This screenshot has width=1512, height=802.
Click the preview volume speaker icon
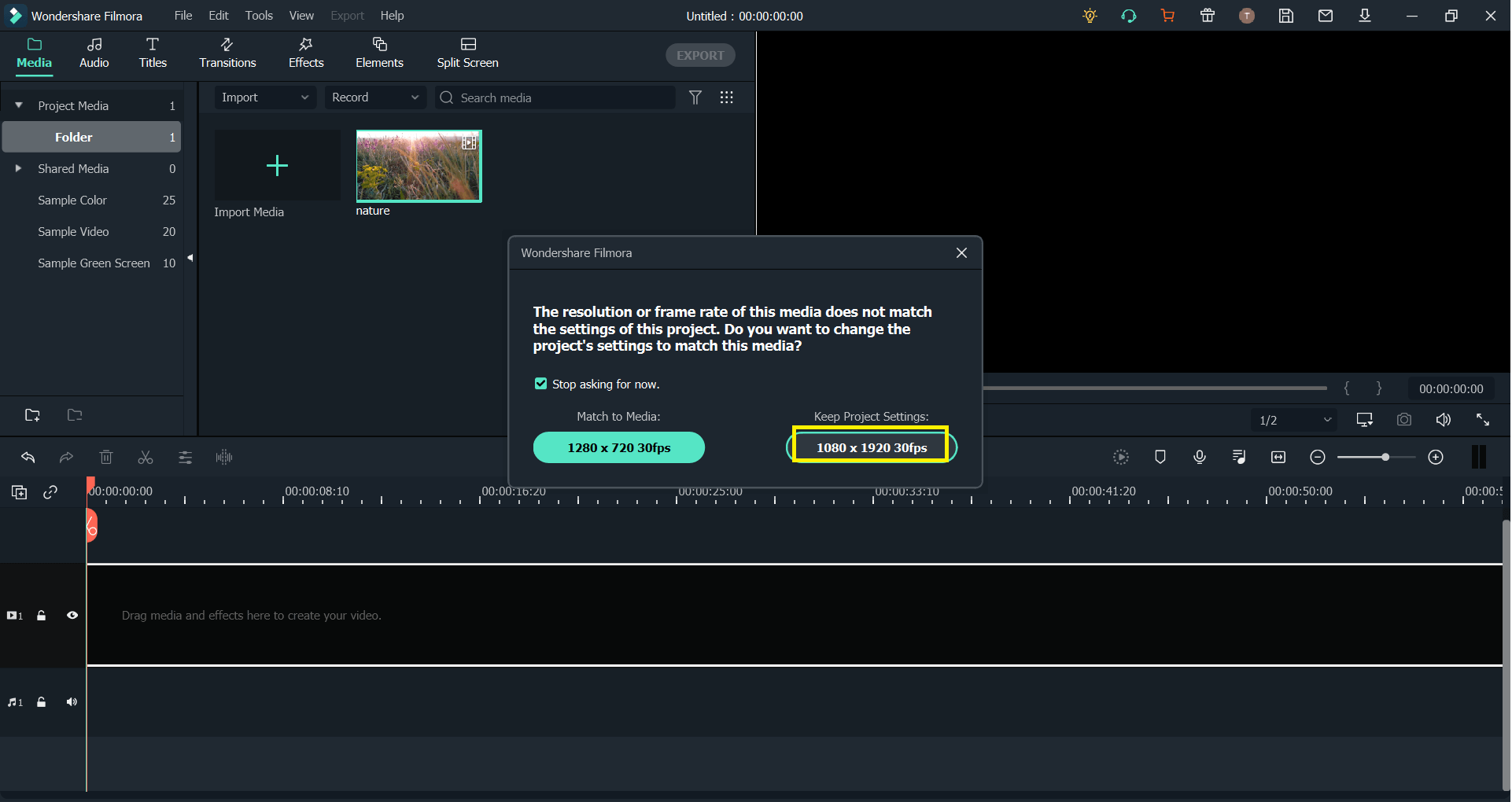tap(1444, 420)
